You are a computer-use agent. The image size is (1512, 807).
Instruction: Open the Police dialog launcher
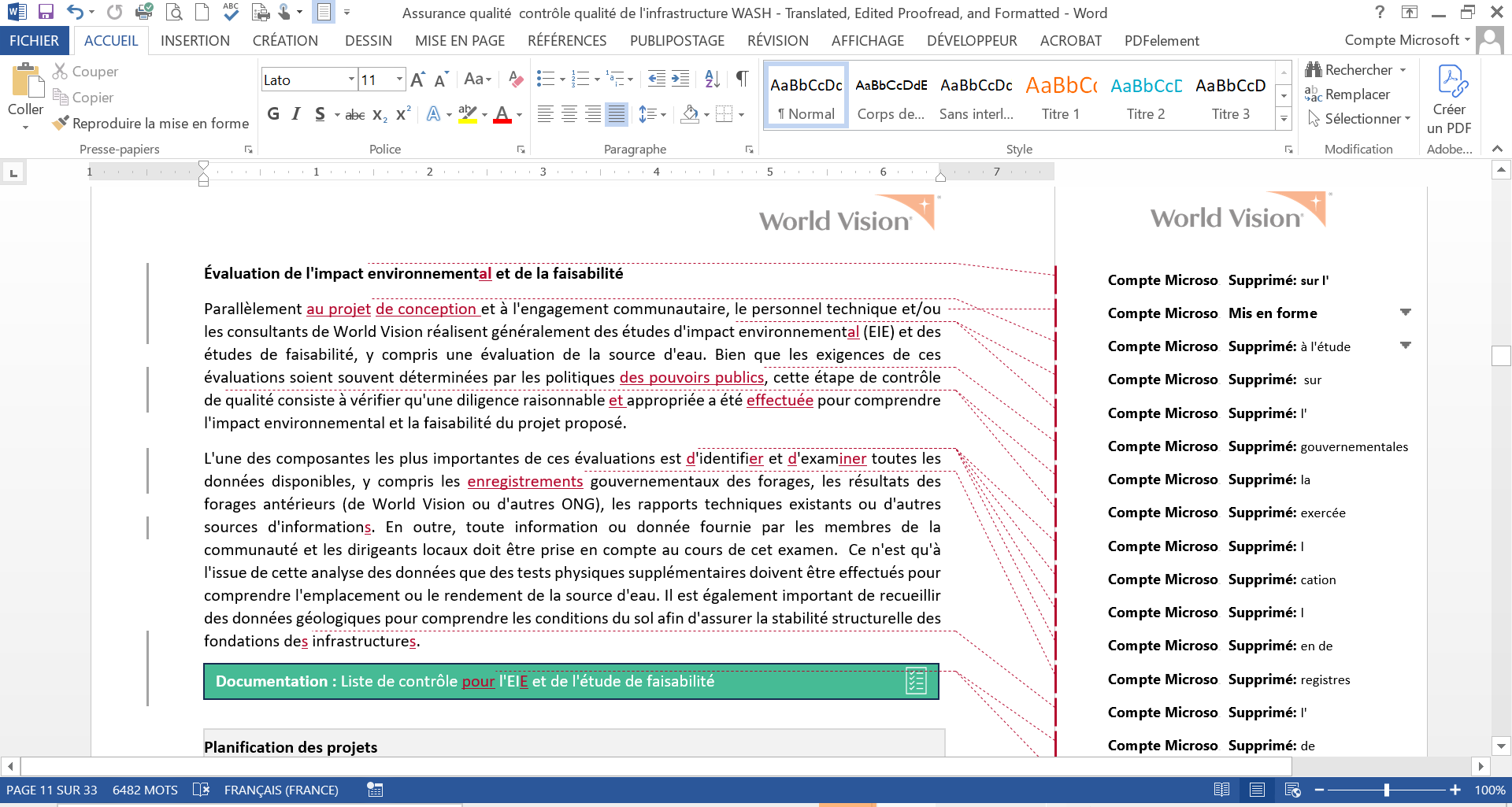coord(521,150)
